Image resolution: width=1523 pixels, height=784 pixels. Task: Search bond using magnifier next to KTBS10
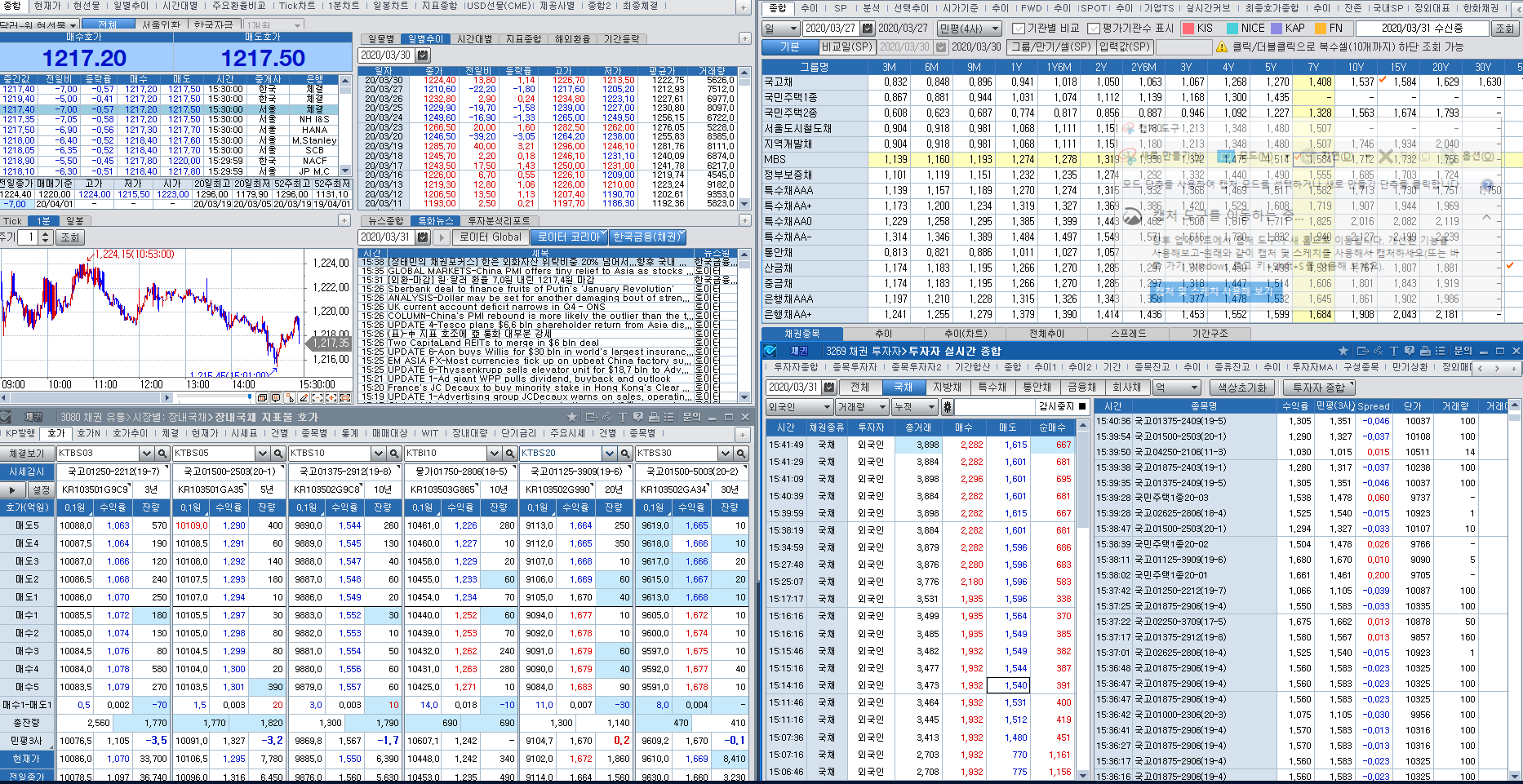pyautogui.click(x=394, y=454)
